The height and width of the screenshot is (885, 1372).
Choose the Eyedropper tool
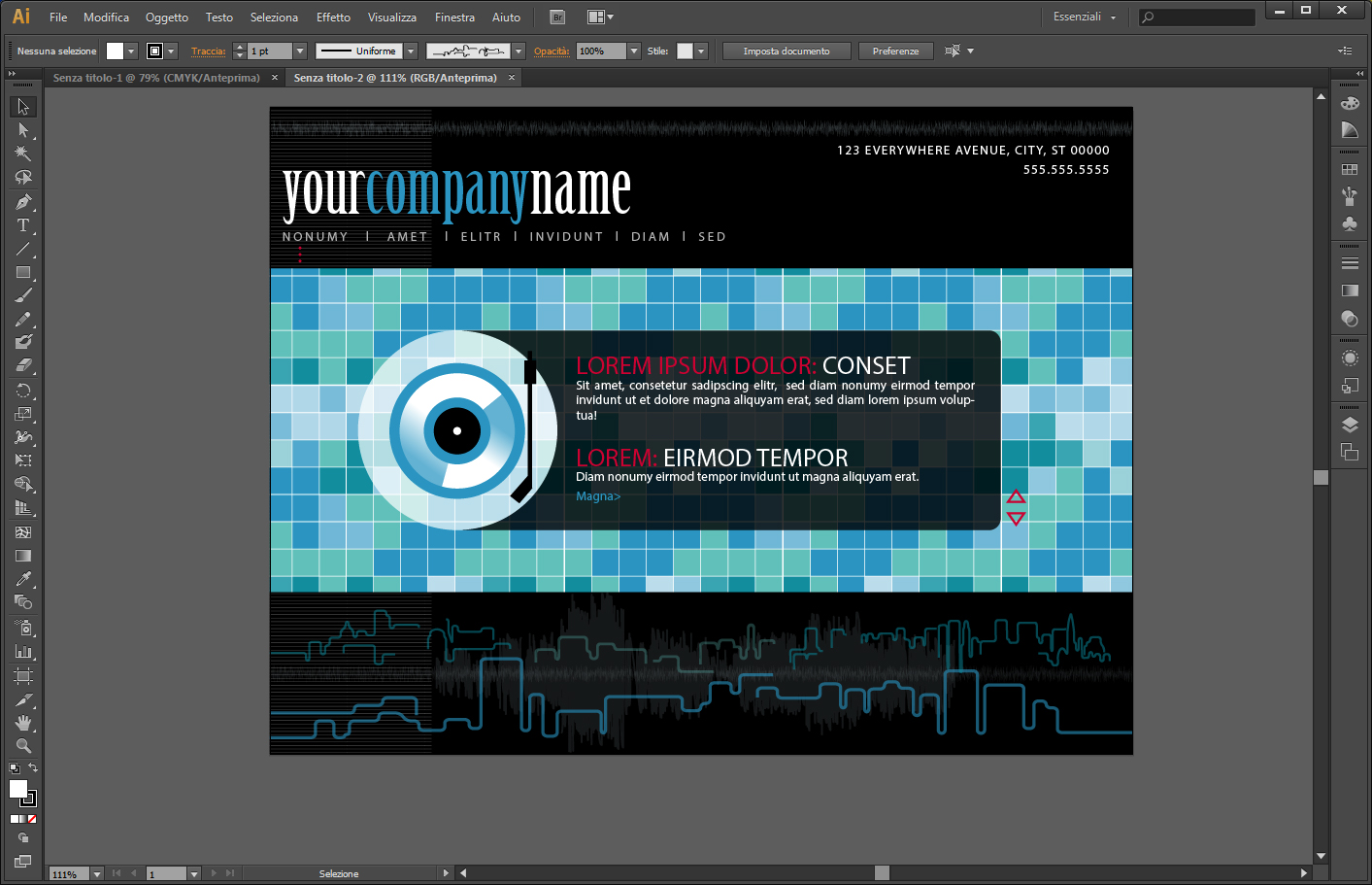click(23, 579)
